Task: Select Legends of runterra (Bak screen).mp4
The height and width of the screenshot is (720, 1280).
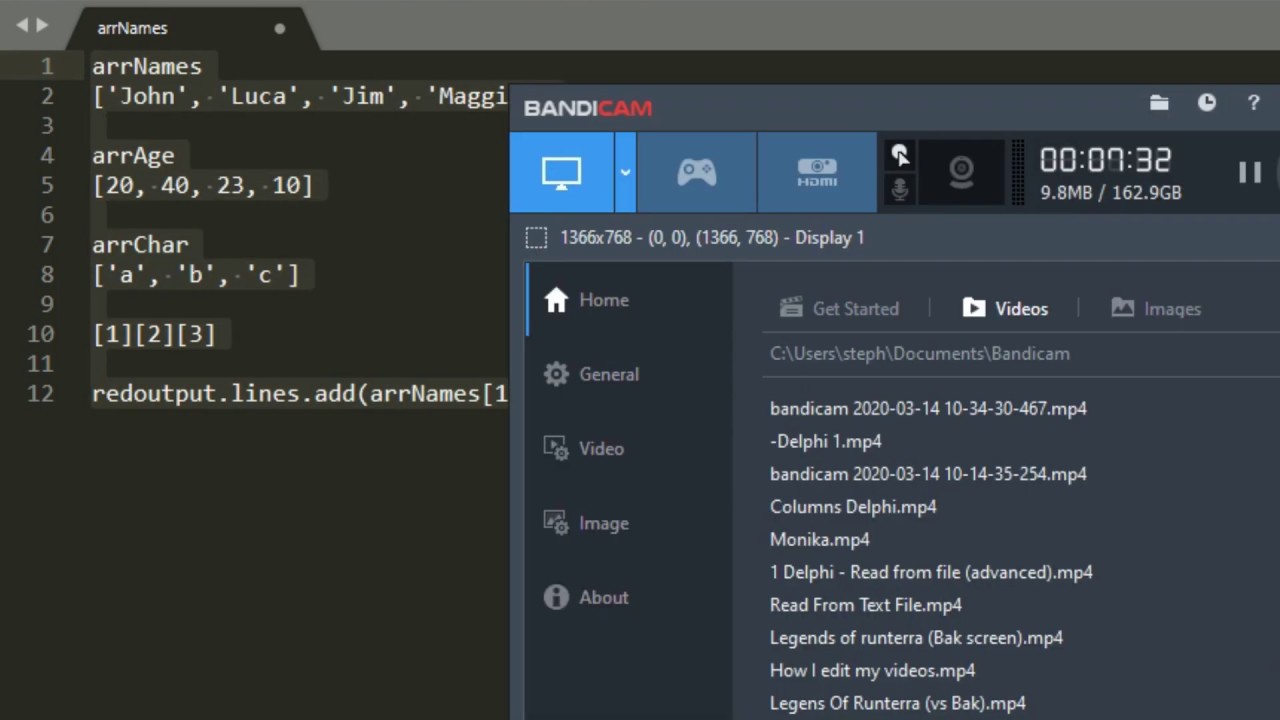Action: [x=916, y=638]
